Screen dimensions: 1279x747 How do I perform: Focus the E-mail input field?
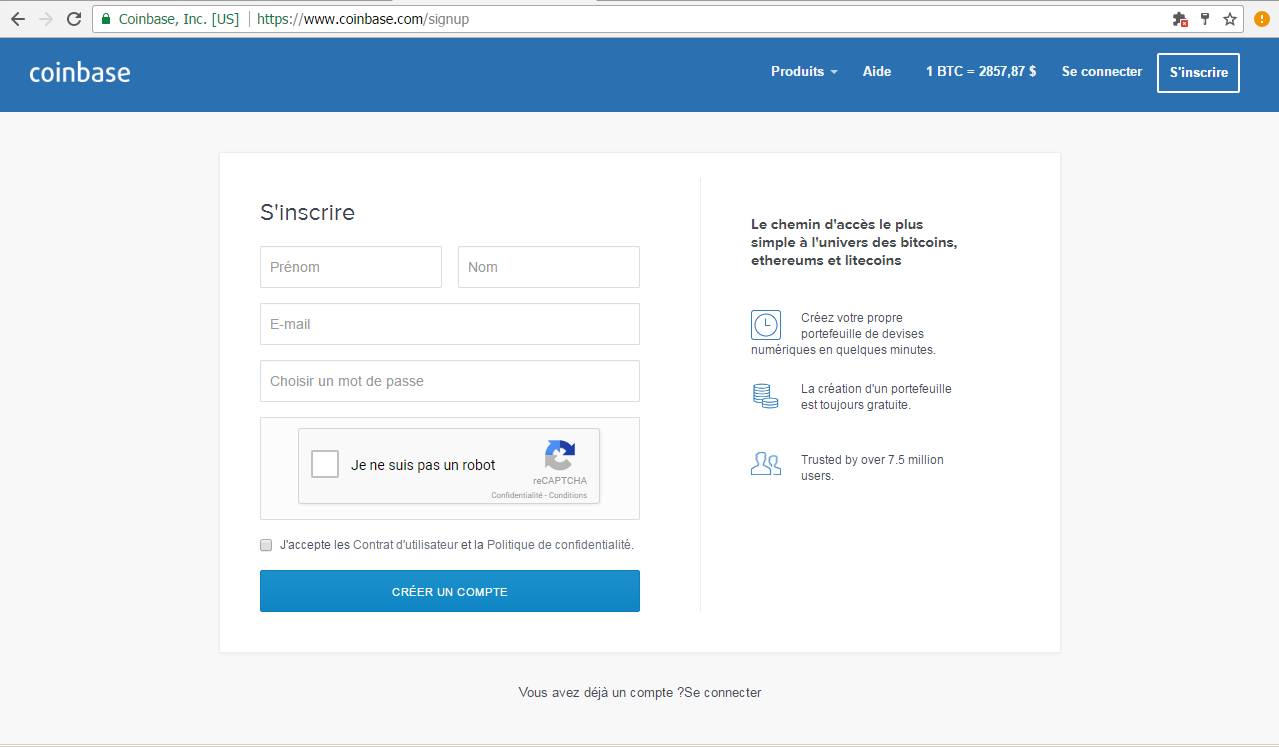click(x=450, y=324)
